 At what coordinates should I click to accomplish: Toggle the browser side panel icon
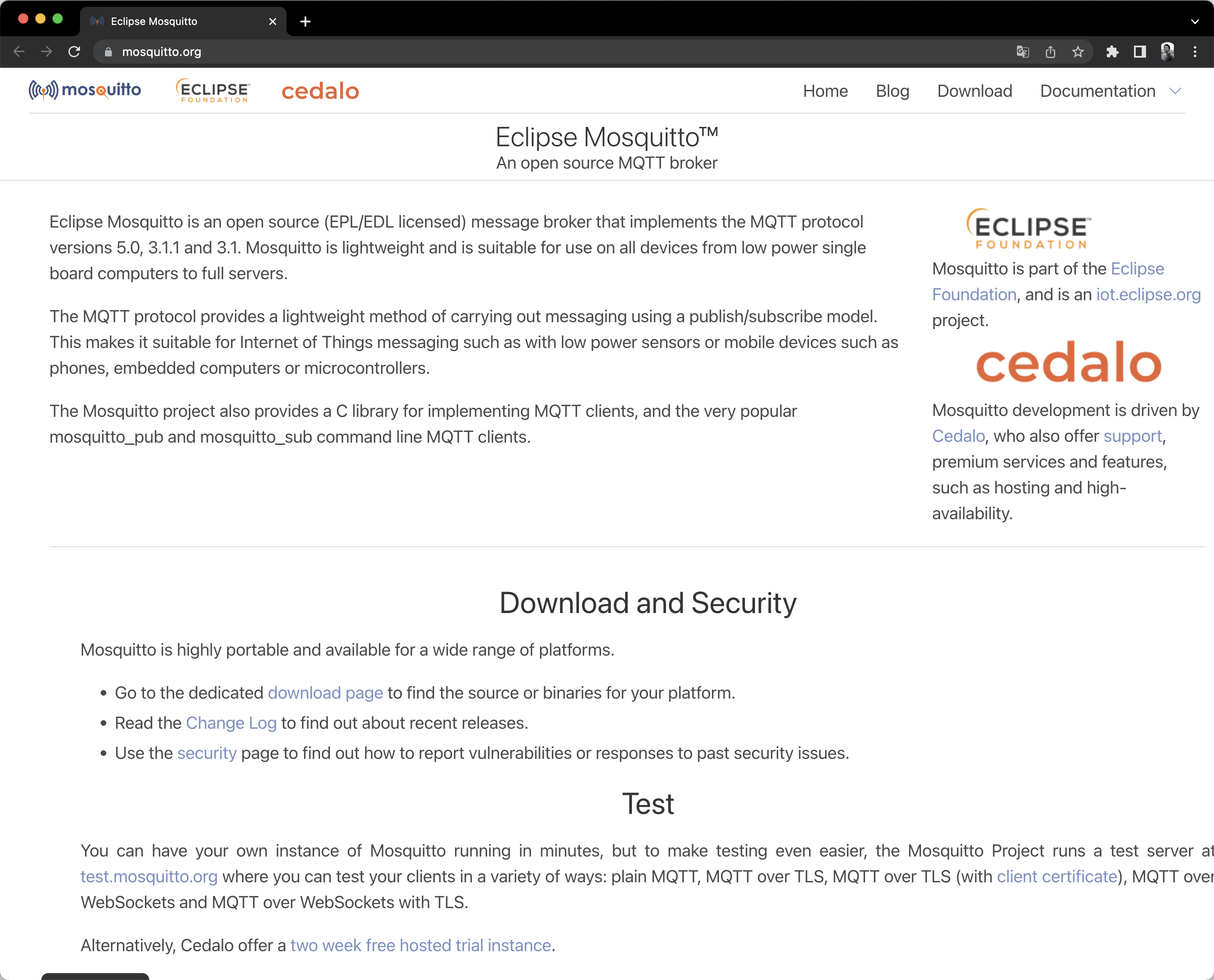[1140, 52]
